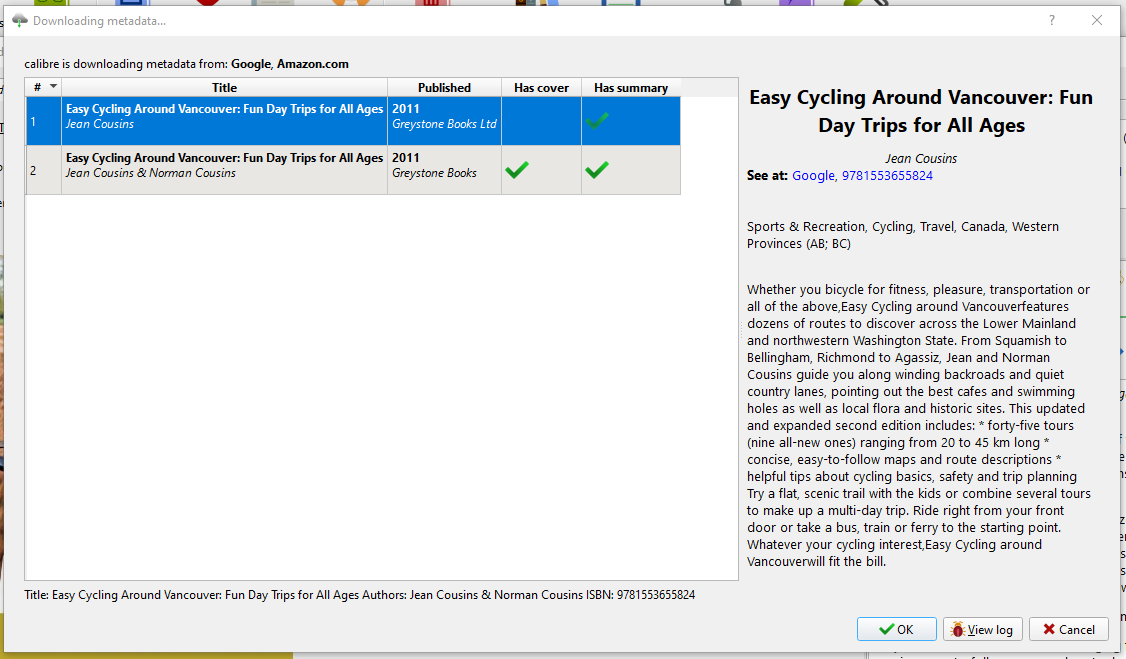Click the book title heading in details panel
This screenshot has height=659, width=1126.
click(921, 111)
